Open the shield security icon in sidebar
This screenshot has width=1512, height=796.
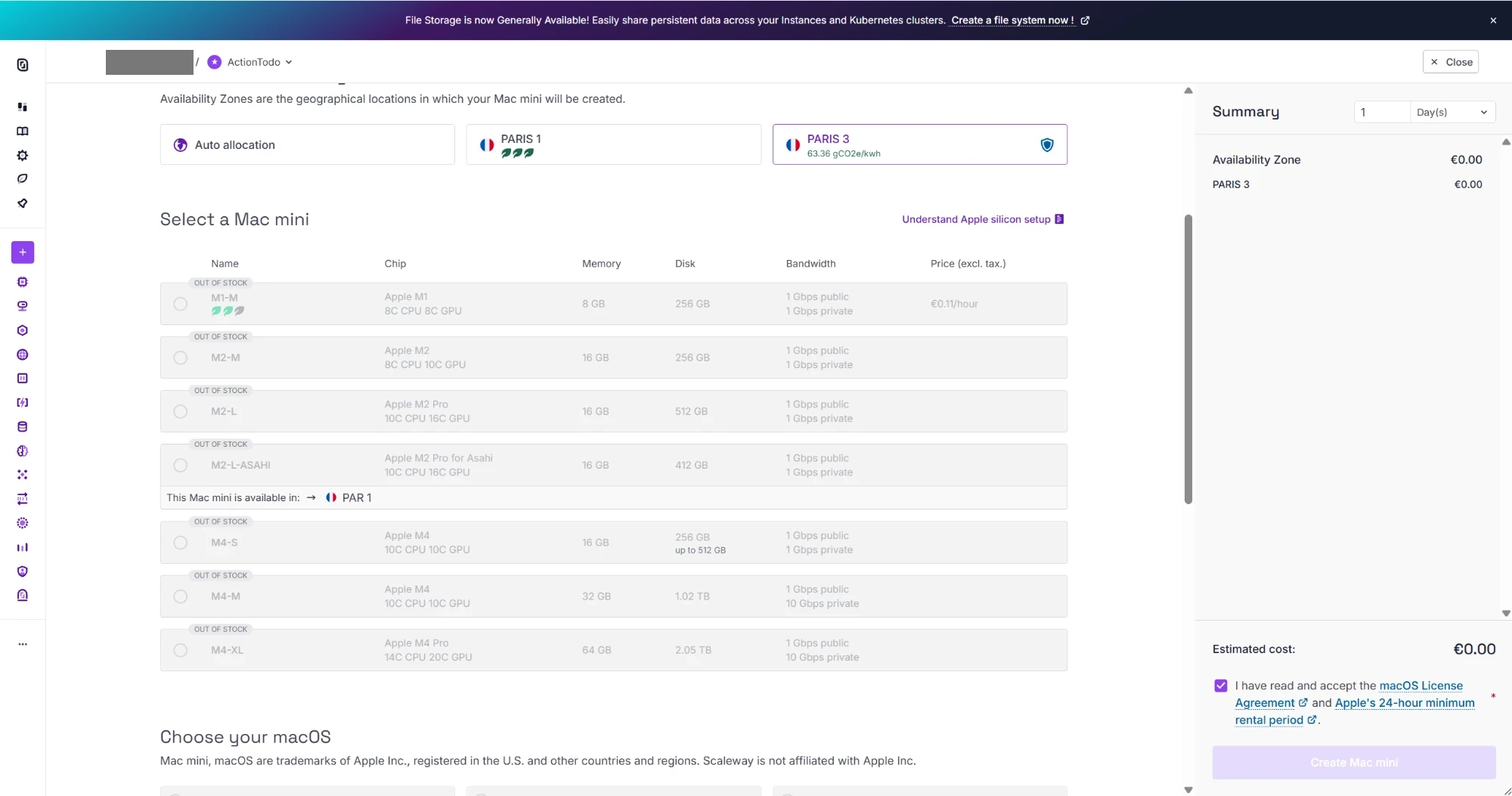pyautogui.click(x=23, y=571)
